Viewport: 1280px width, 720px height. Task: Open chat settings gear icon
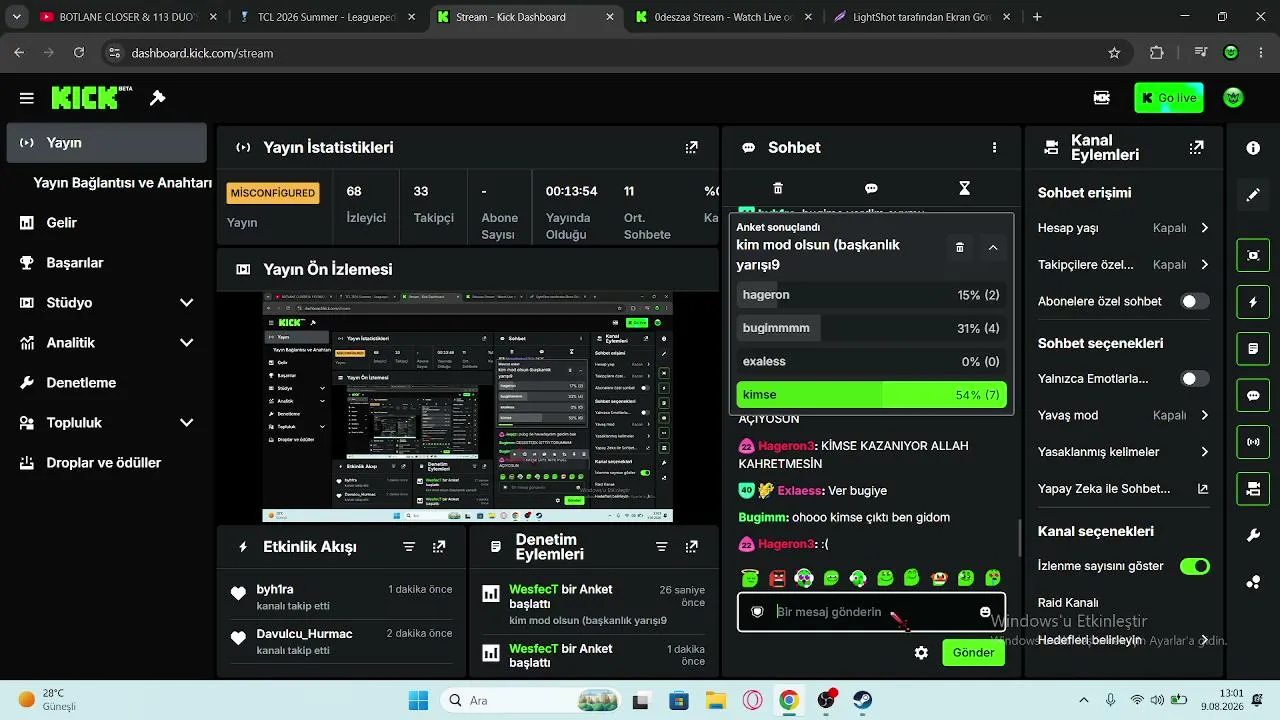(x=921, y=653)
